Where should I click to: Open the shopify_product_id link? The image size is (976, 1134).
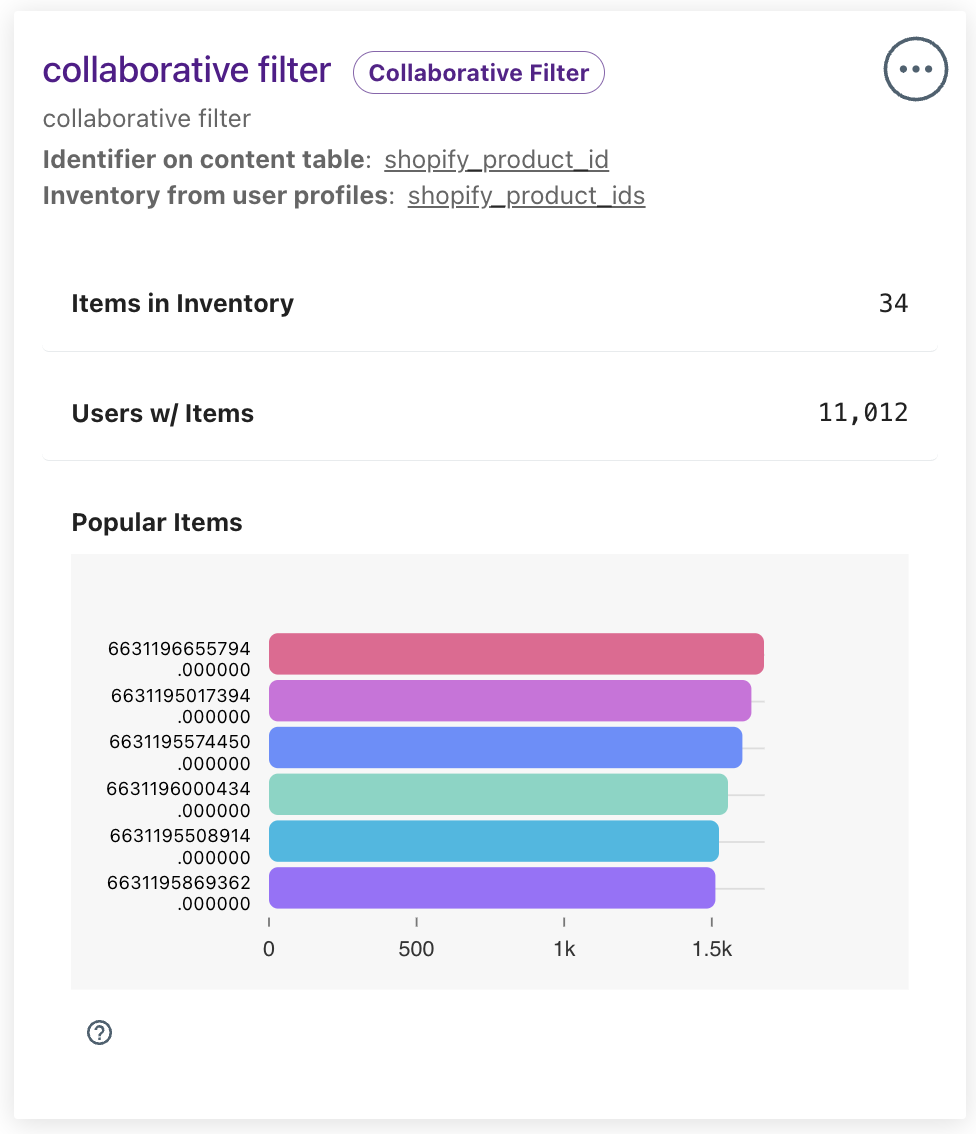(x=496, y=160)
